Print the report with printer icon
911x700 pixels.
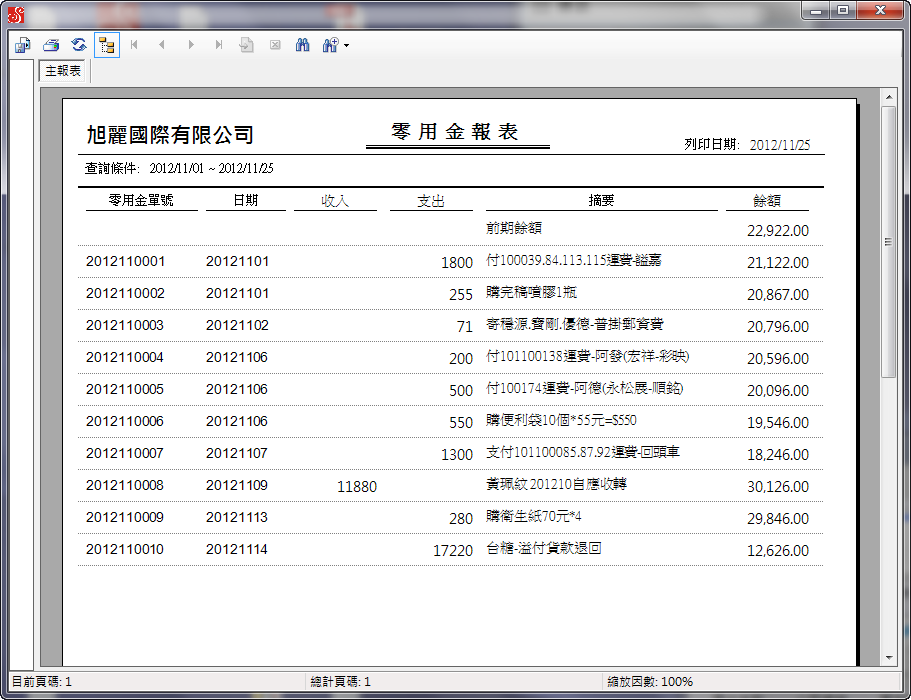(x=51, y=45)
